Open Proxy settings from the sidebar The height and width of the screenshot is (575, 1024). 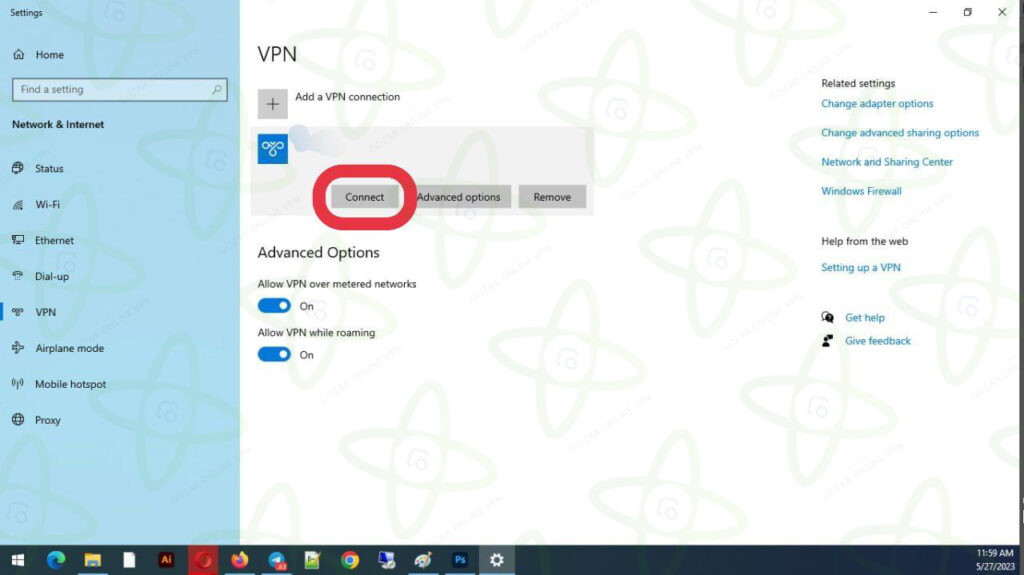(x=48, y=421)
